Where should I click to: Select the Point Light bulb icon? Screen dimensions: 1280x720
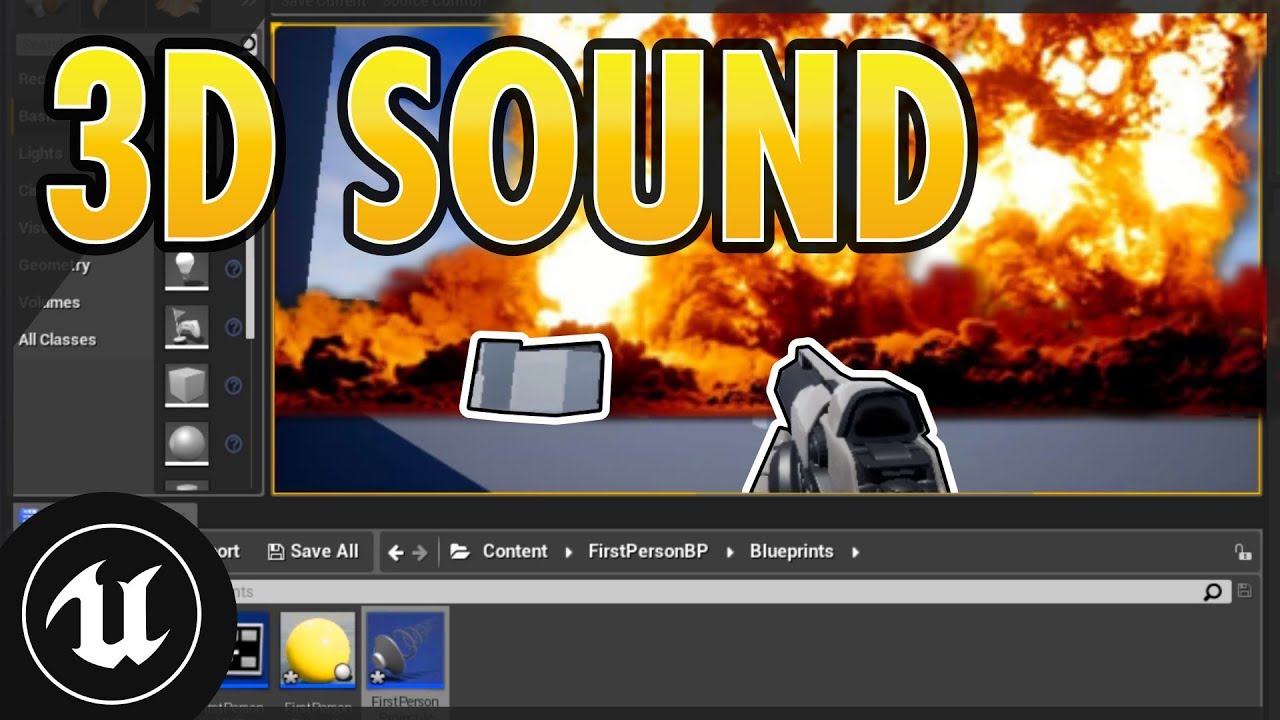tap(187, 269)
